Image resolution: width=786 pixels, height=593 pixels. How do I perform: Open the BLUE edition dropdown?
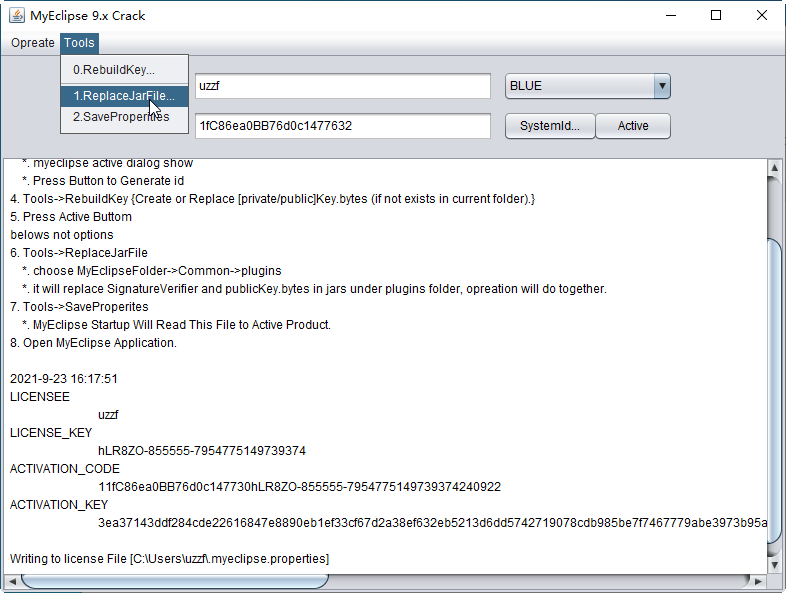587,86
